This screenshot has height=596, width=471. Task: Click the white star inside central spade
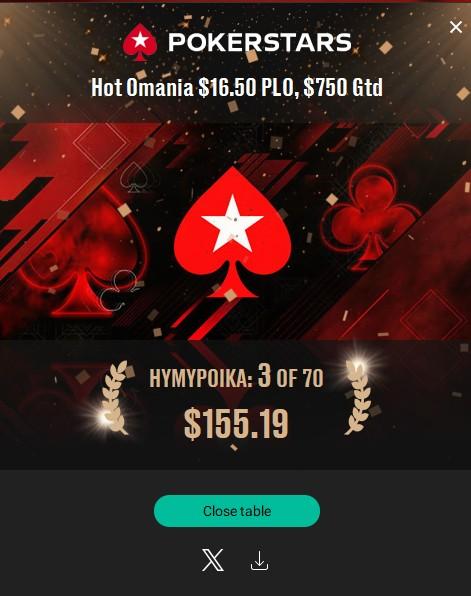[x=232, y=223]
